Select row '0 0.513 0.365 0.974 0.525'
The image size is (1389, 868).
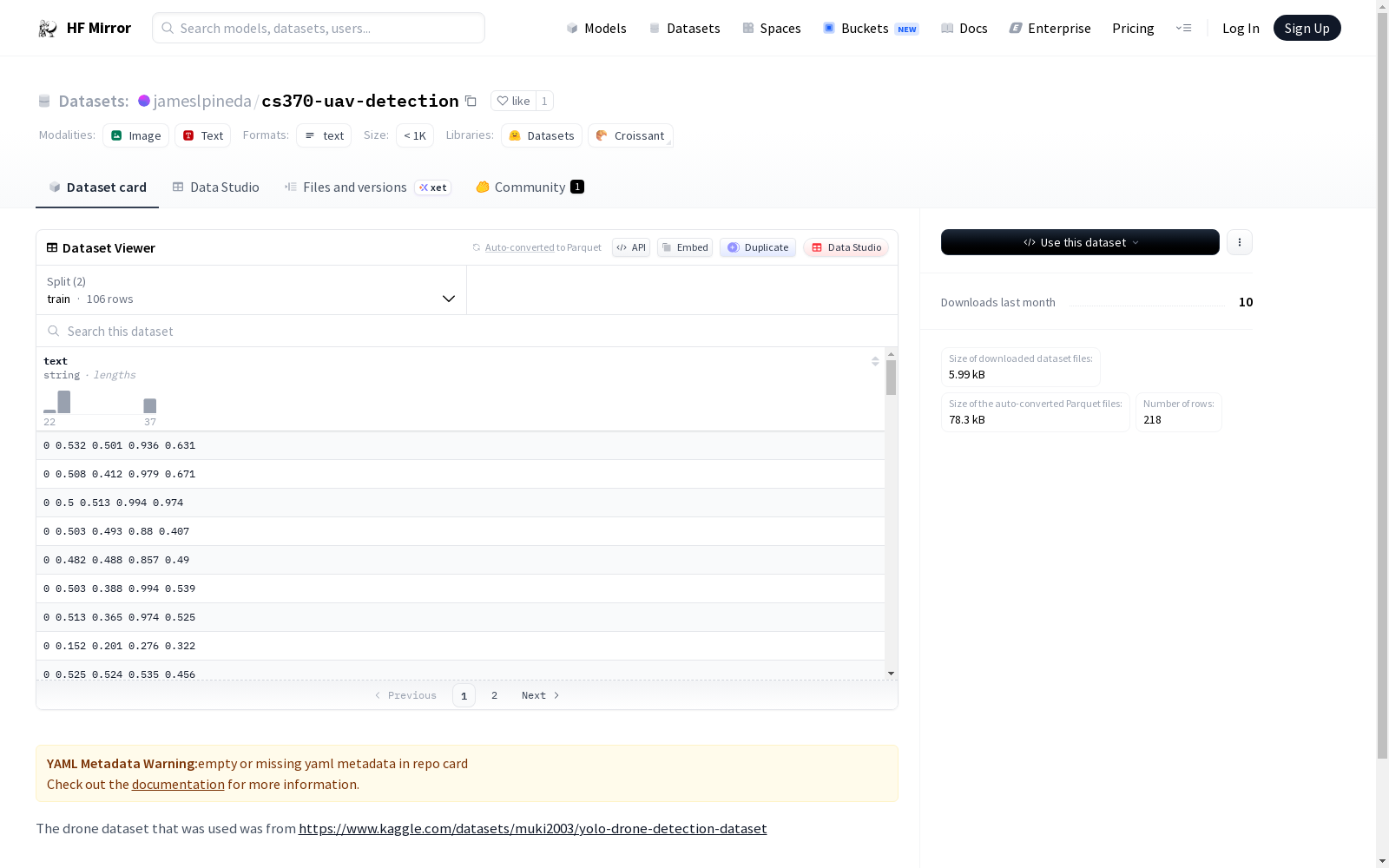click(x=460, y=617)
